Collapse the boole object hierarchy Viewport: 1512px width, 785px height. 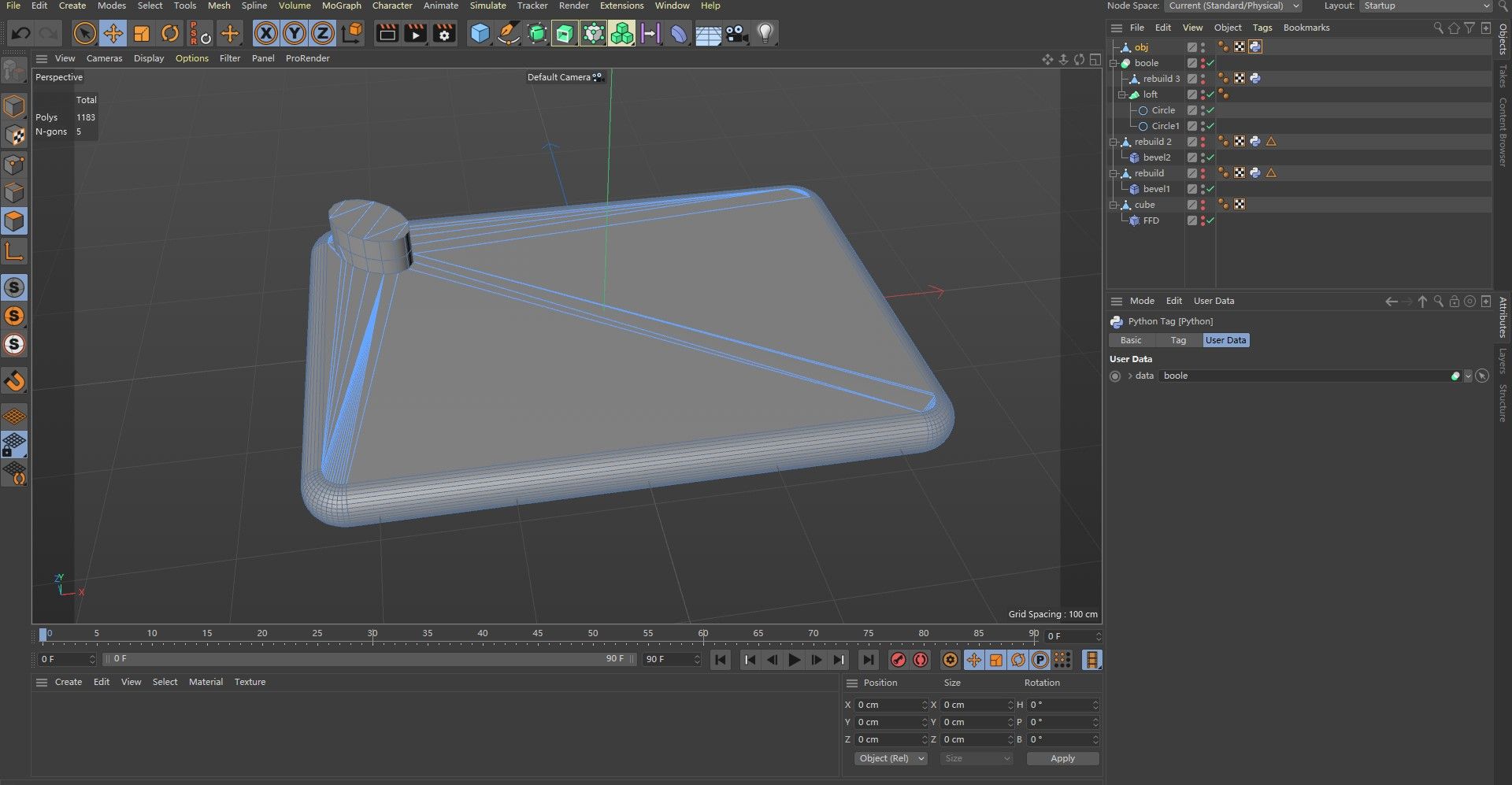(x=1114, y=63)
